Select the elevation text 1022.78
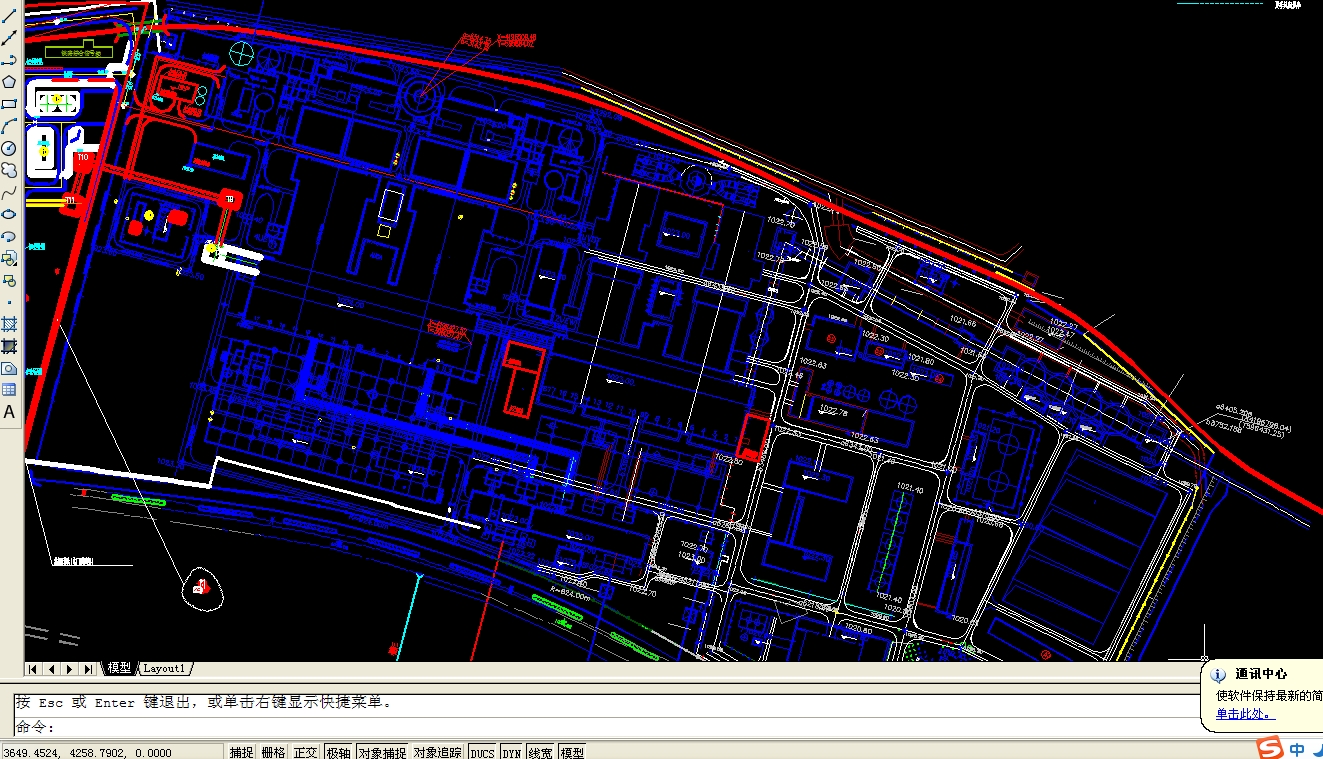 pyautogui.click(x=833, y=411)
